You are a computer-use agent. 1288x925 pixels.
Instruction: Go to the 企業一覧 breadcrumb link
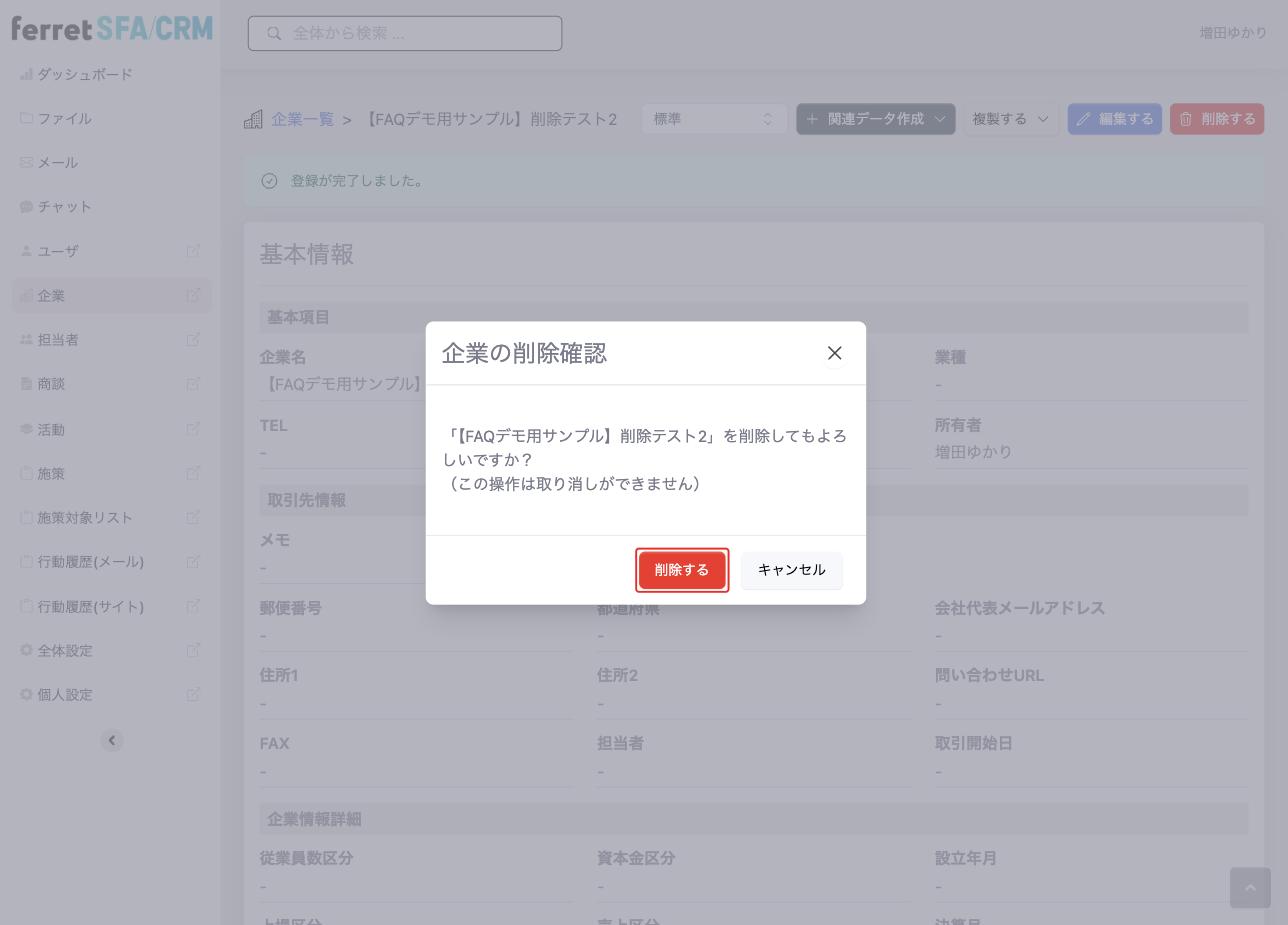coord(303,119)
